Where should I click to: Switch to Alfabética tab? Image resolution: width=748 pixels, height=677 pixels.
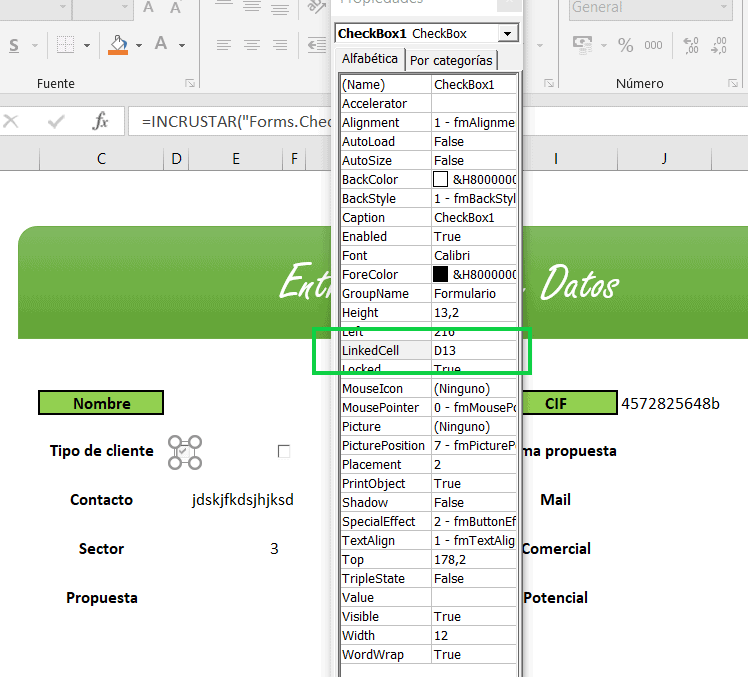pyautogui.click(x=370, y=59)
